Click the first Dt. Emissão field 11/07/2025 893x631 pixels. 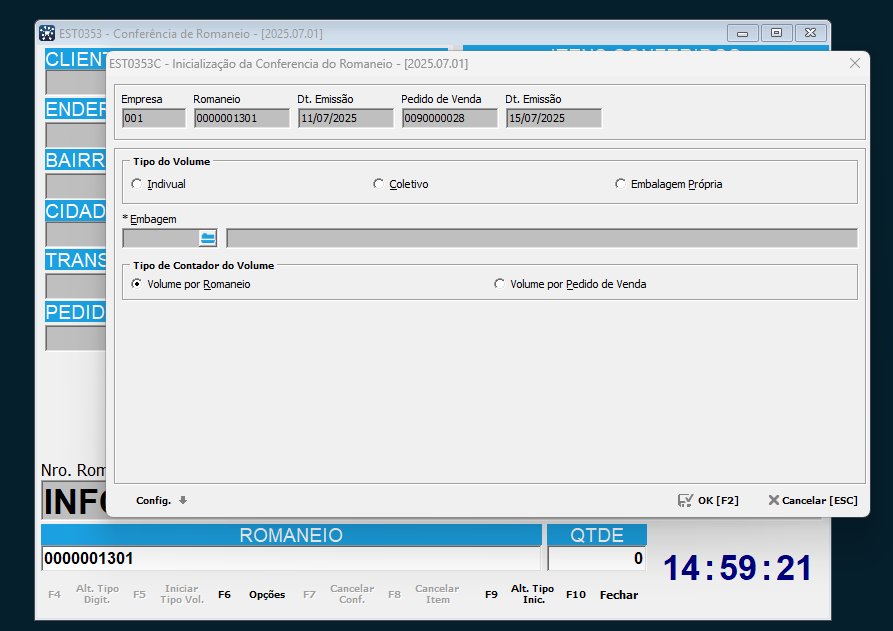coord(346,118)
